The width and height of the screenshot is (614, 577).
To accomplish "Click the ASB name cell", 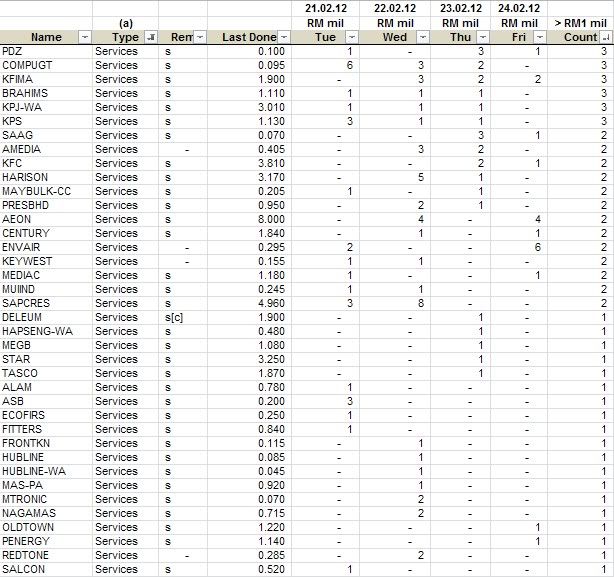I will (x=46, y=401).
